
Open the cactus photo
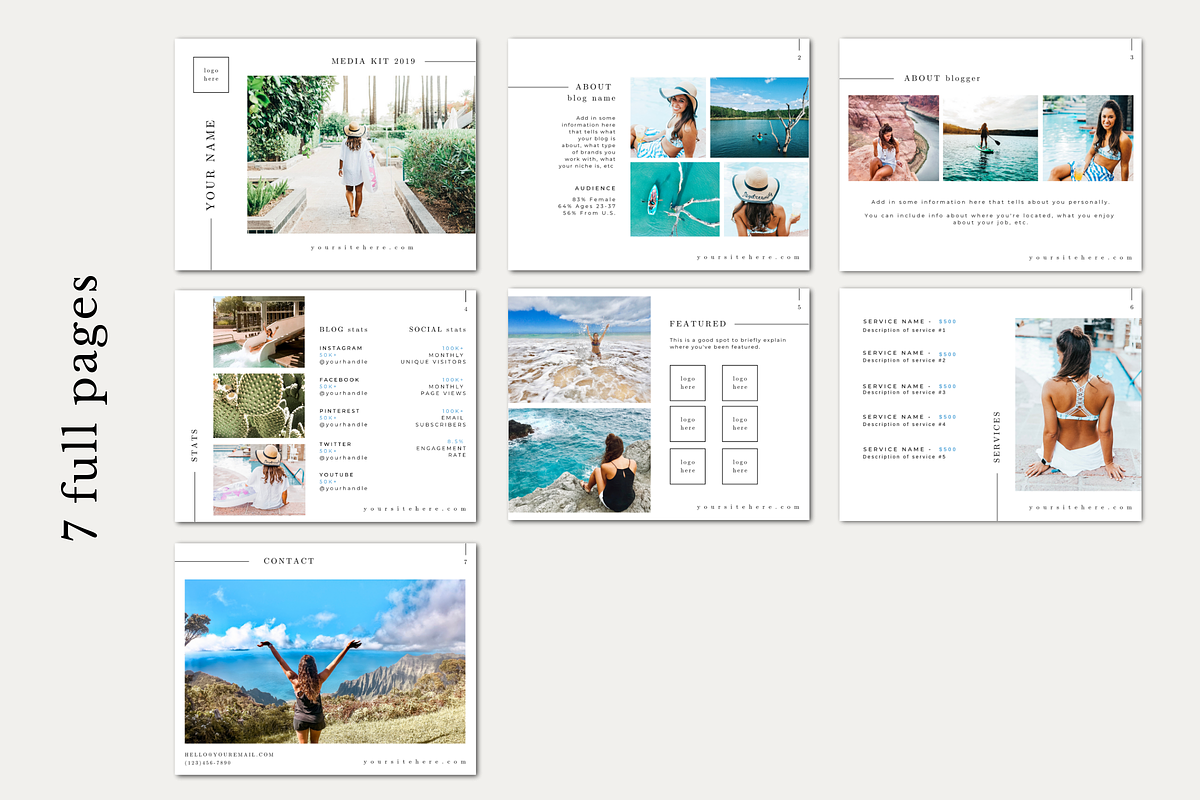coord(259,406)
